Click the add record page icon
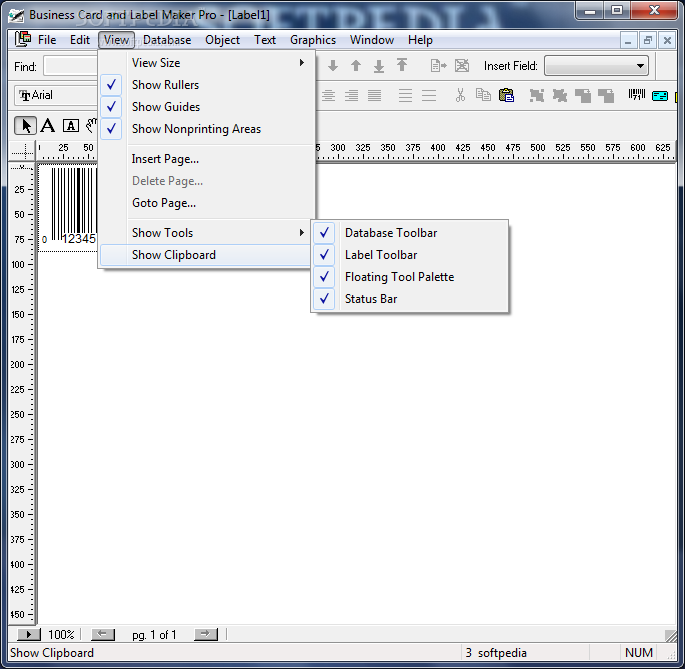Viewport: 685px width, 669px height. 438,66
